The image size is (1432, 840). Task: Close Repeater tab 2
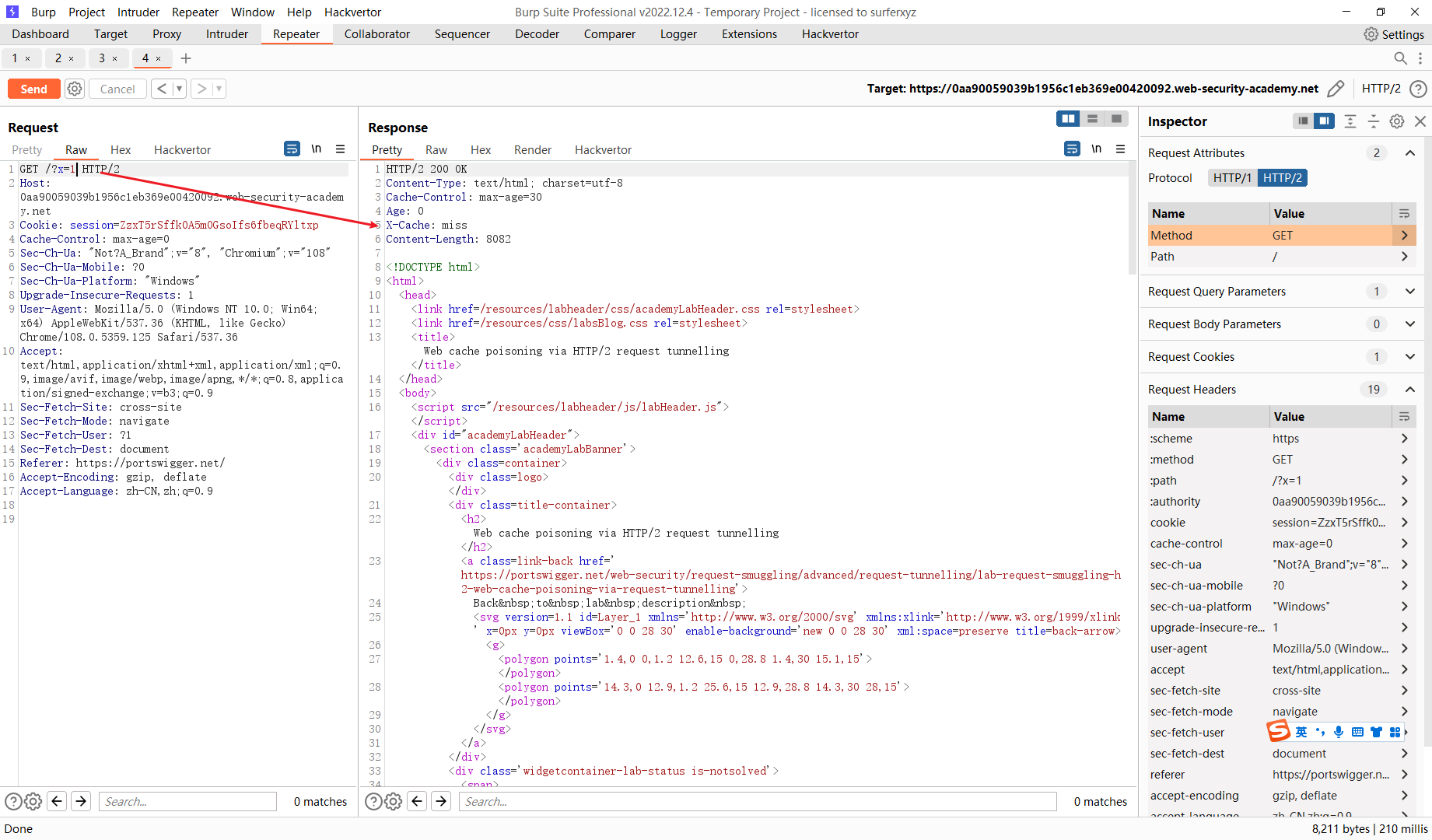coord(72,58)
